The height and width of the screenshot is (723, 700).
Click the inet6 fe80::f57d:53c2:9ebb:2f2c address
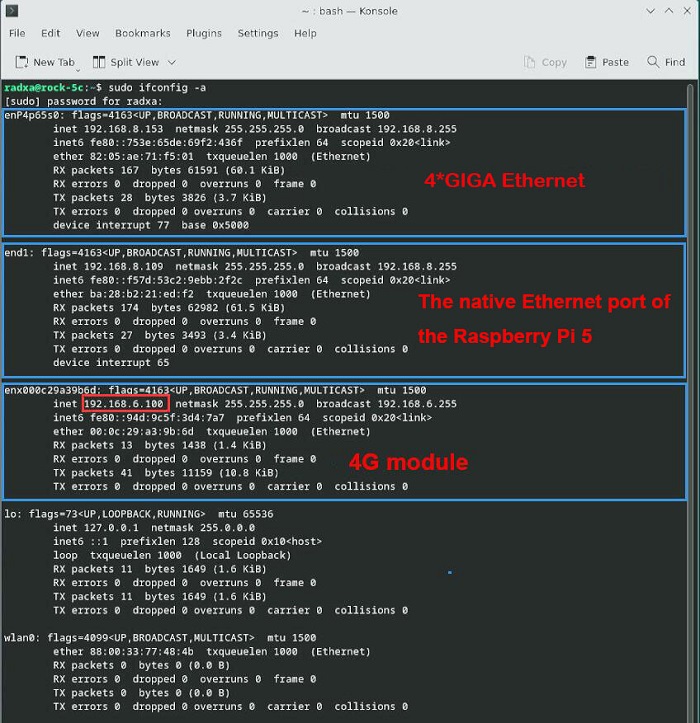click(166, 280)
